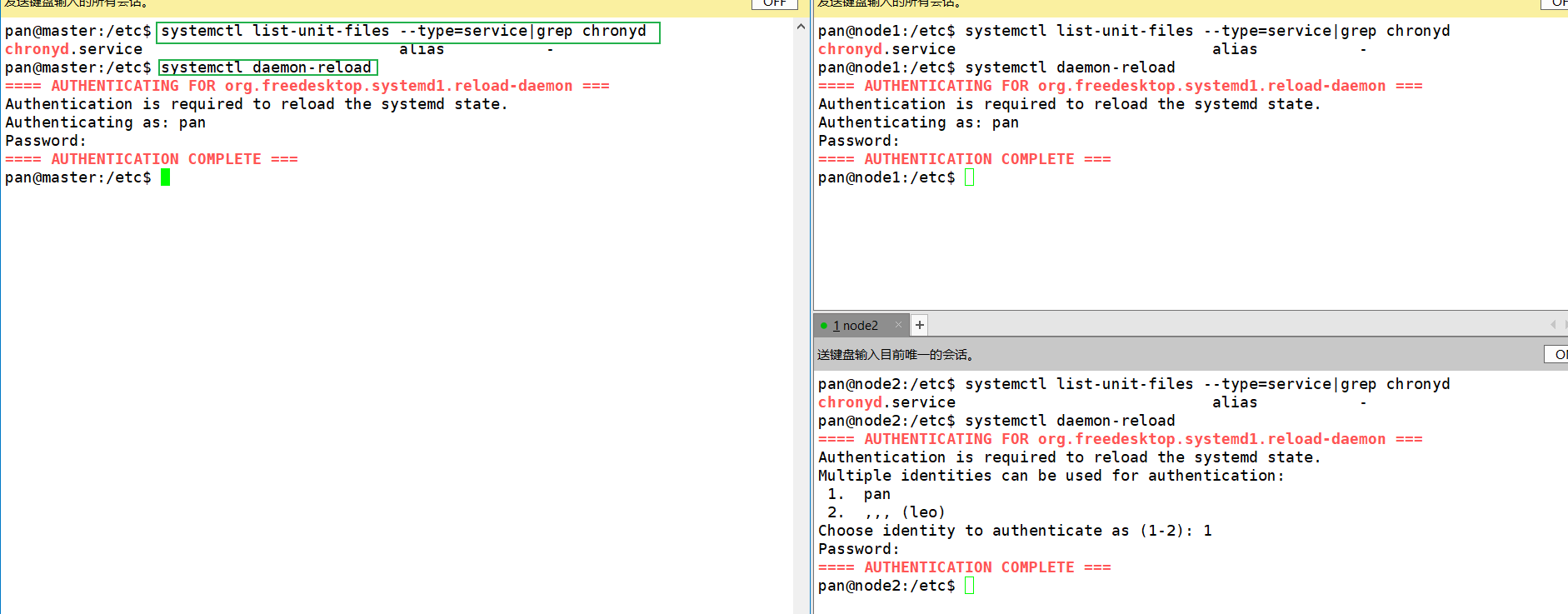The image size is (1568, 614).
Task: Click 'systemctl list-unit-files' command in node2 pane
Action: [1207, 384]
